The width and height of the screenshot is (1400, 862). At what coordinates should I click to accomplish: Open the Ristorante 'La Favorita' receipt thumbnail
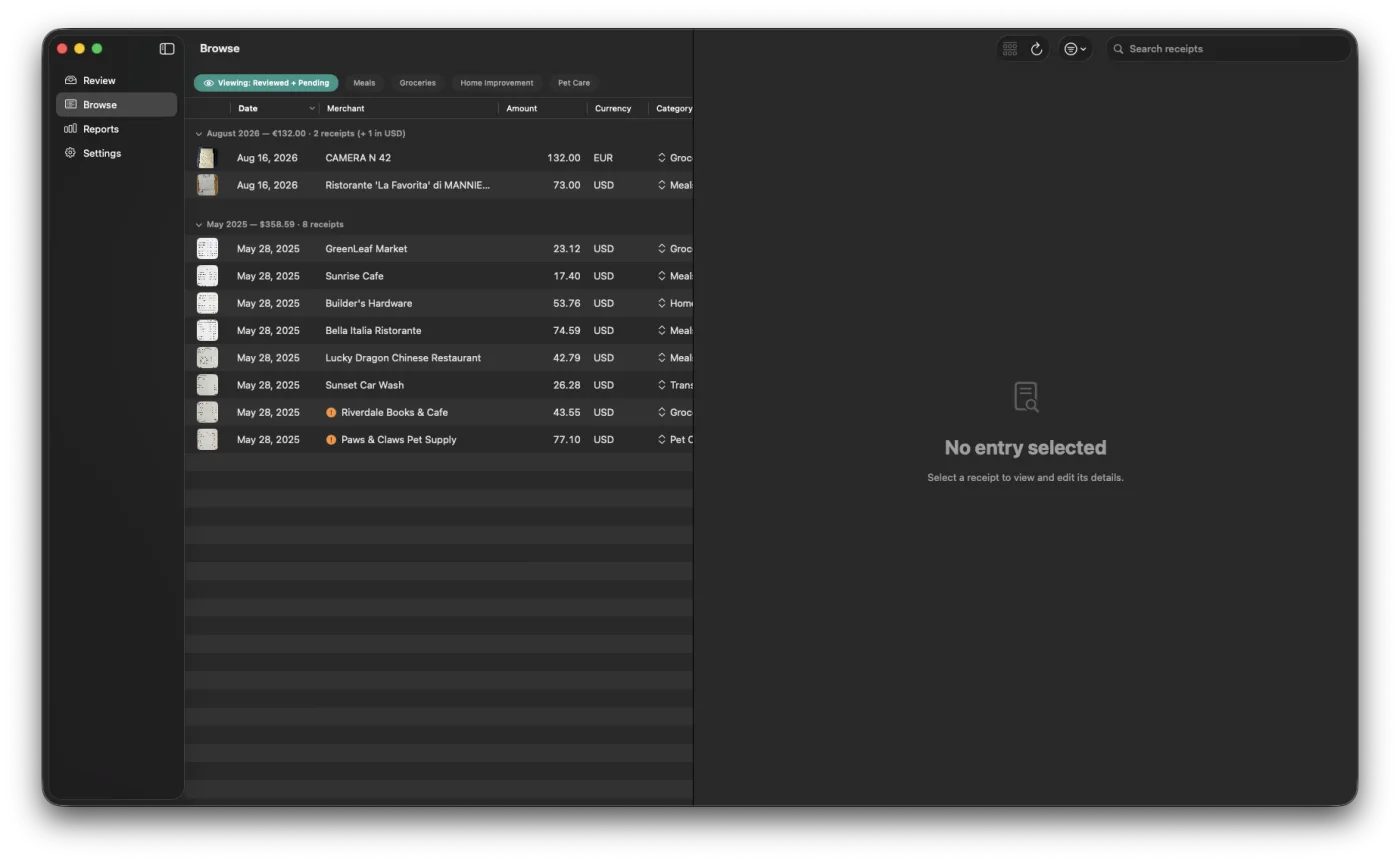tap(207, 185)
